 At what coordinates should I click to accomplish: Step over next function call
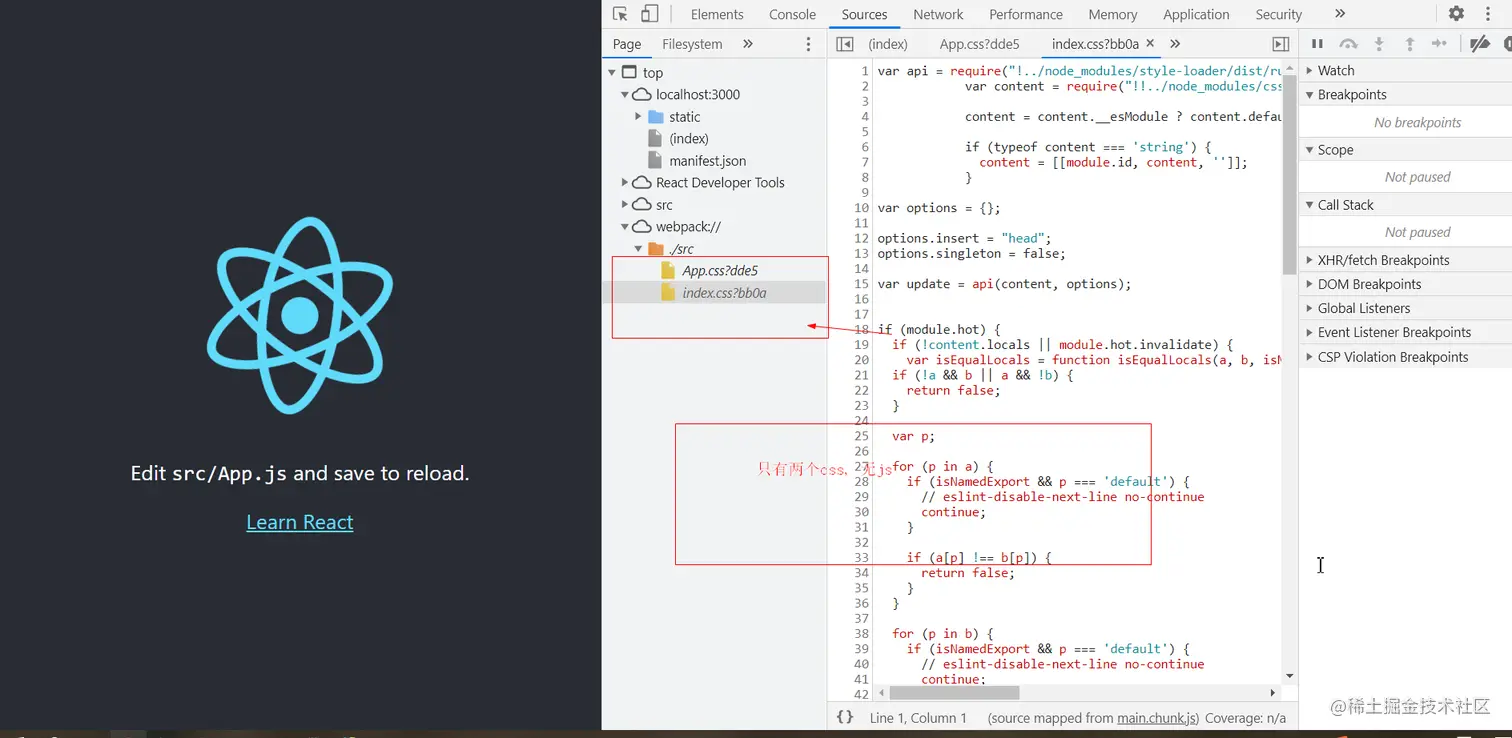1348,44
